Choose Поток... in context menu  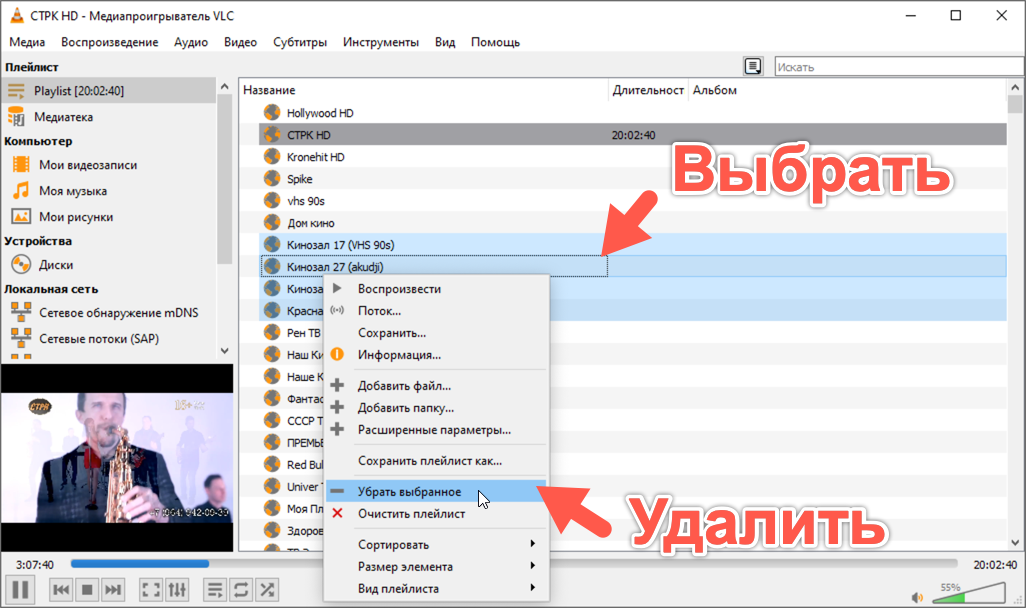point(436,311)
